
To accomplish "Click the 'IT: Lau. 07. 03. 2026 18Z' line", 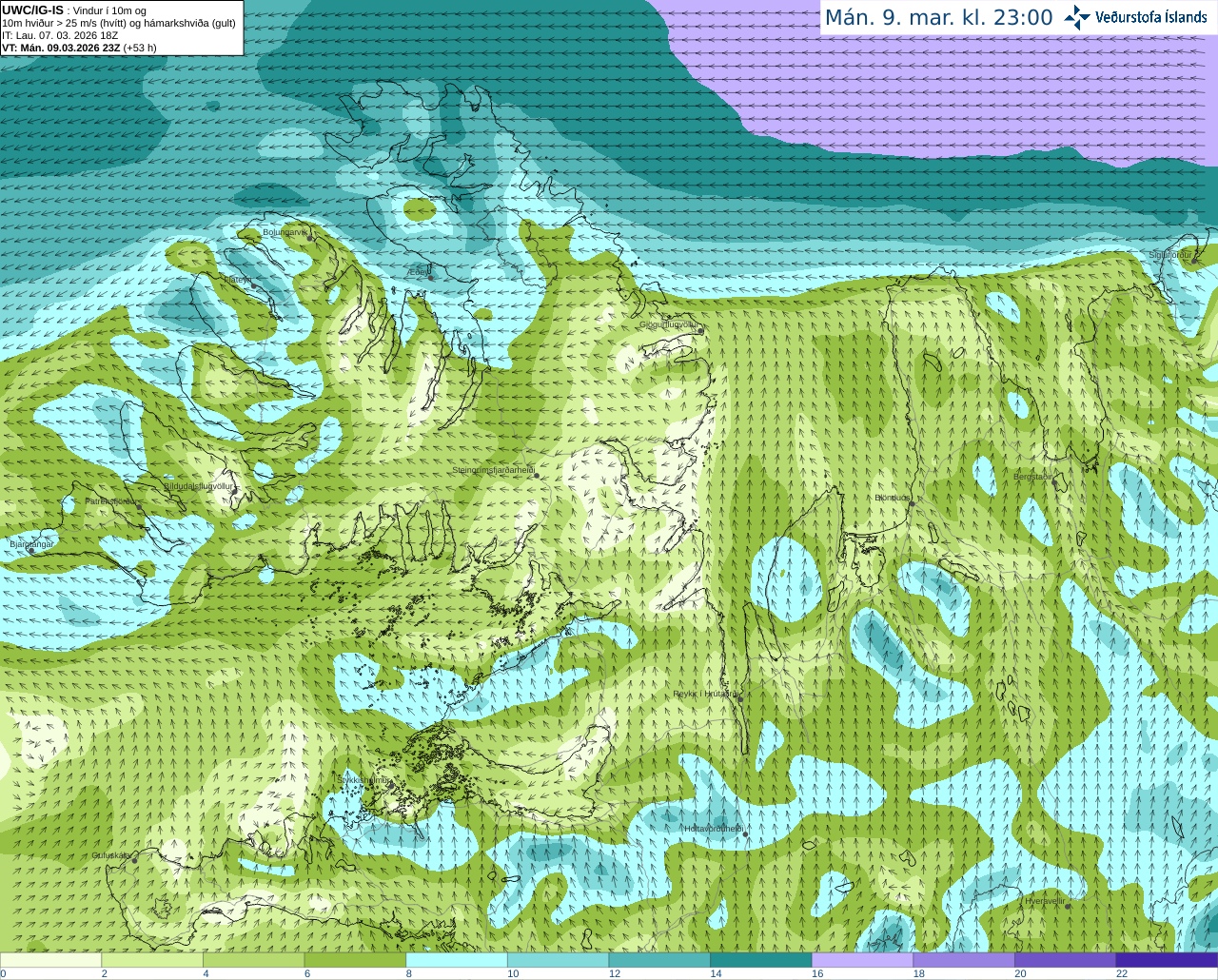I will (60, 35).
